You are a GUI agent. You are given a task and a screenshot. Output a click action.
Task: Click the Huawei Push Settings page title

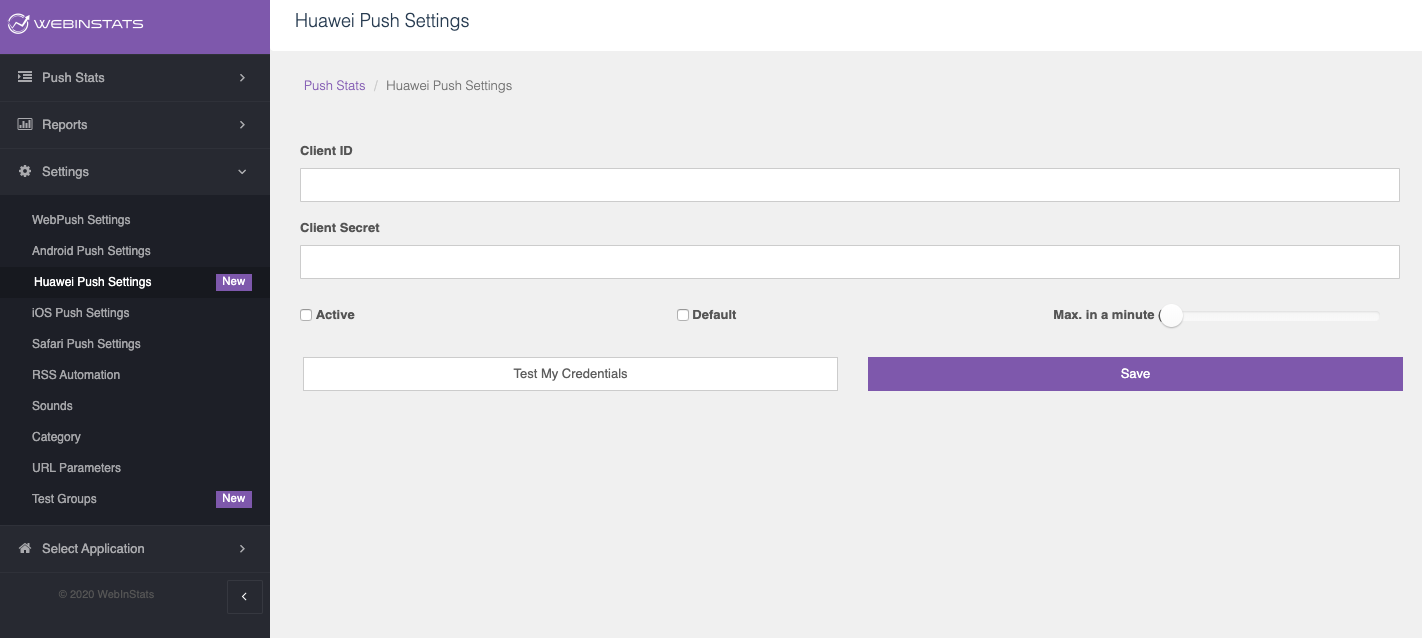382,21
